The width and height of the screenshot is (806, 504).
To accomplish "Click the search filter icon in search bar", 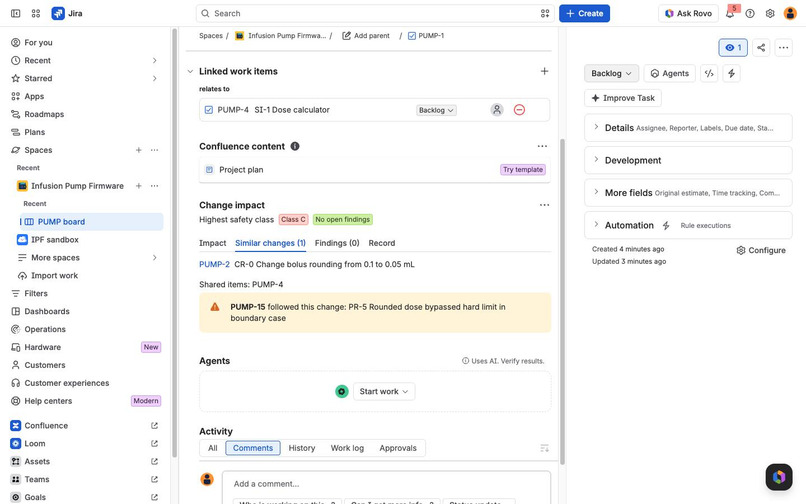I will 545,13.
